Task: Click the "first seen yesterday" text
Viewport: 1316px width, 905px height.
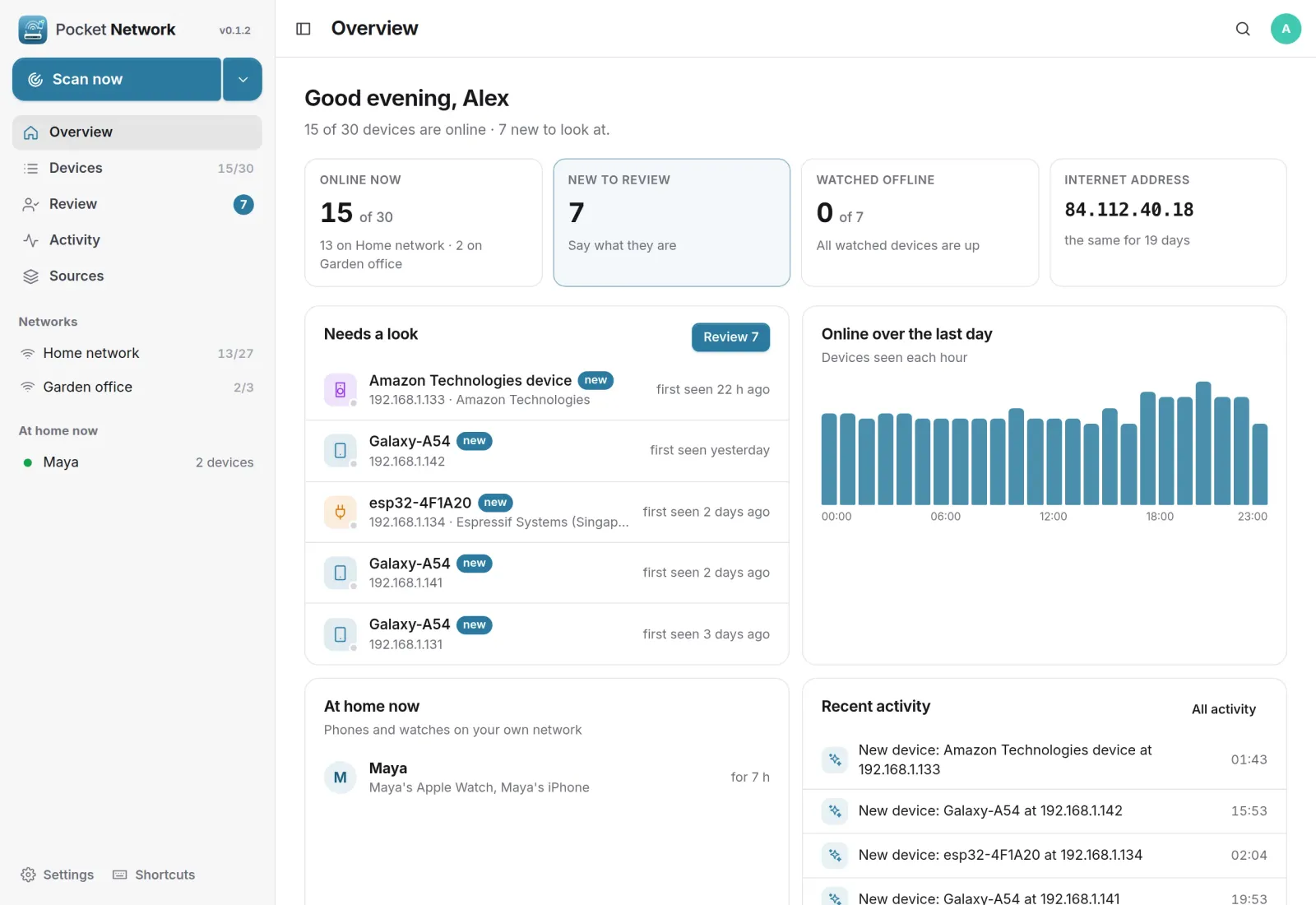Action: pyautogui.click(x=710, y=450)
